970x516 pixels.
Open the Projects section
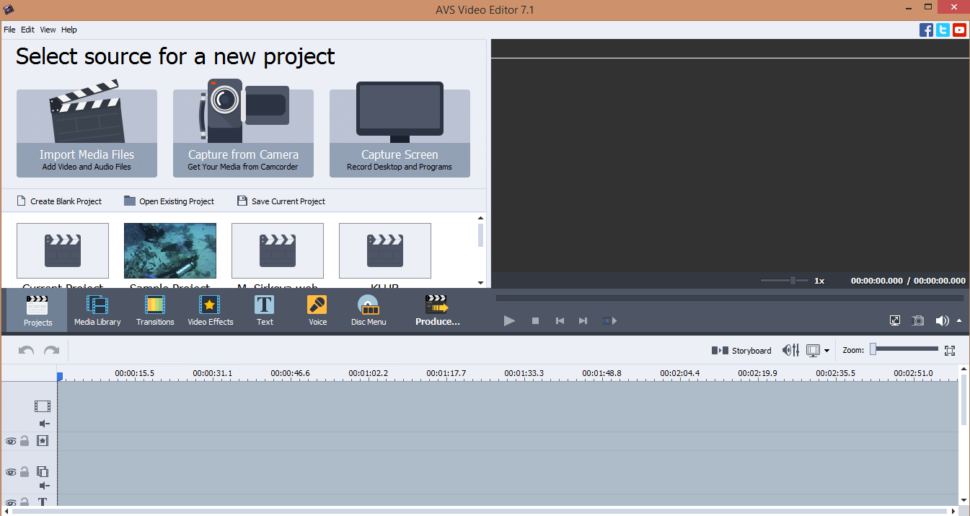pyautogui.click(x=37, y=311)
